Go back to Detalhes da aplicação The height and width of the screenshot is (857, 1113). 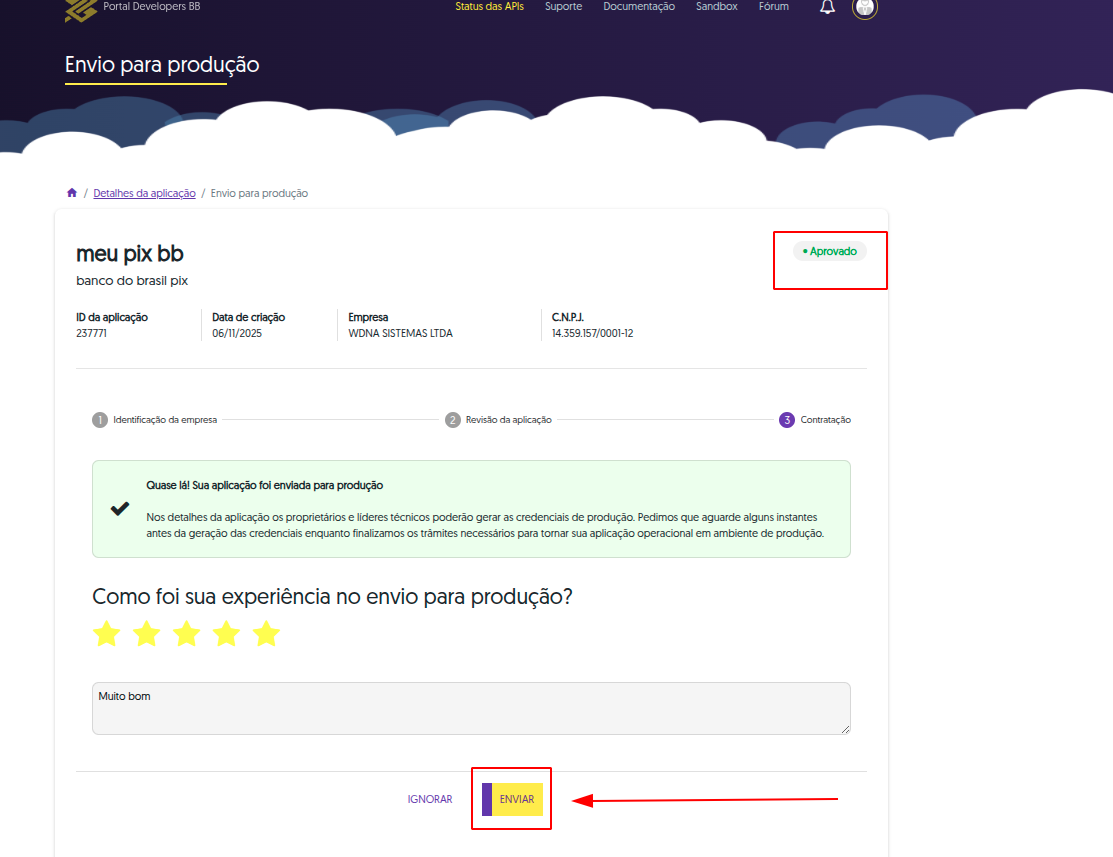pos(144,193)
